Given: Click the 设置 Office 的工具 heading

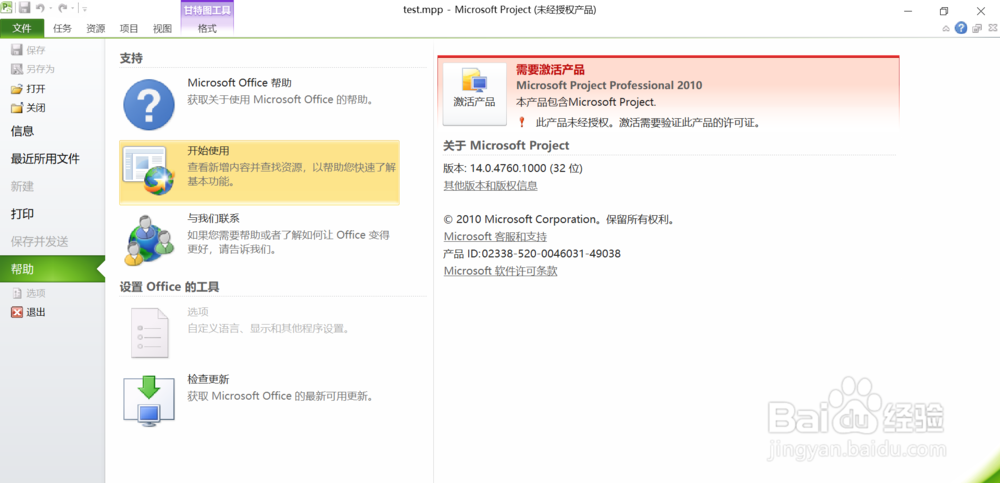Looking at the screenshot, I should 170,287.
